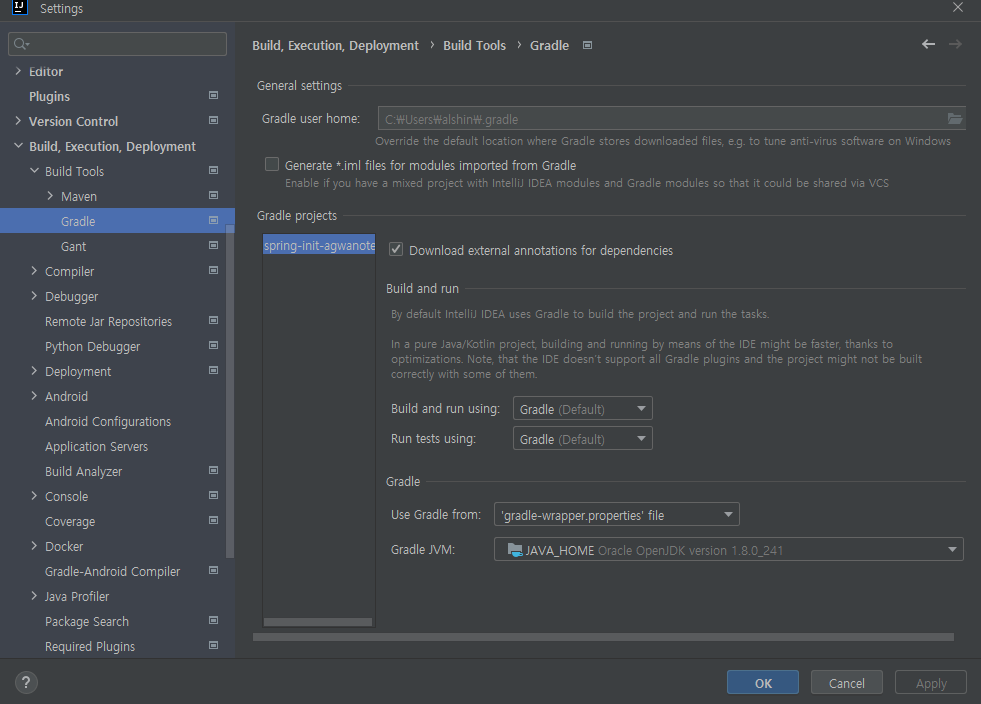Click the project-level icon beside Gant
This screenshot has width=981, height=704.
tap(213, 245)
